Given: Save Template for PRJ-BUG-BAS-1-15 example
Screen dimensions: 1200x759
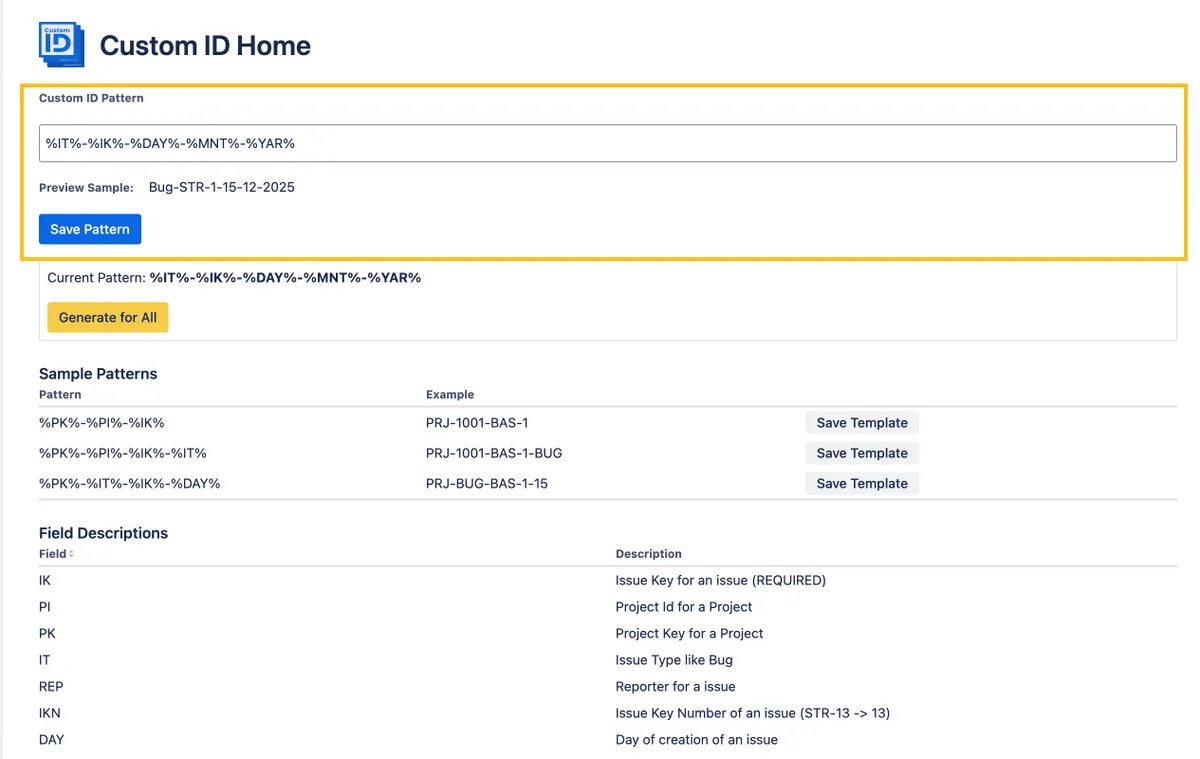Looking at the screenshot, I should pyautogui.click(x=862, y=483).
